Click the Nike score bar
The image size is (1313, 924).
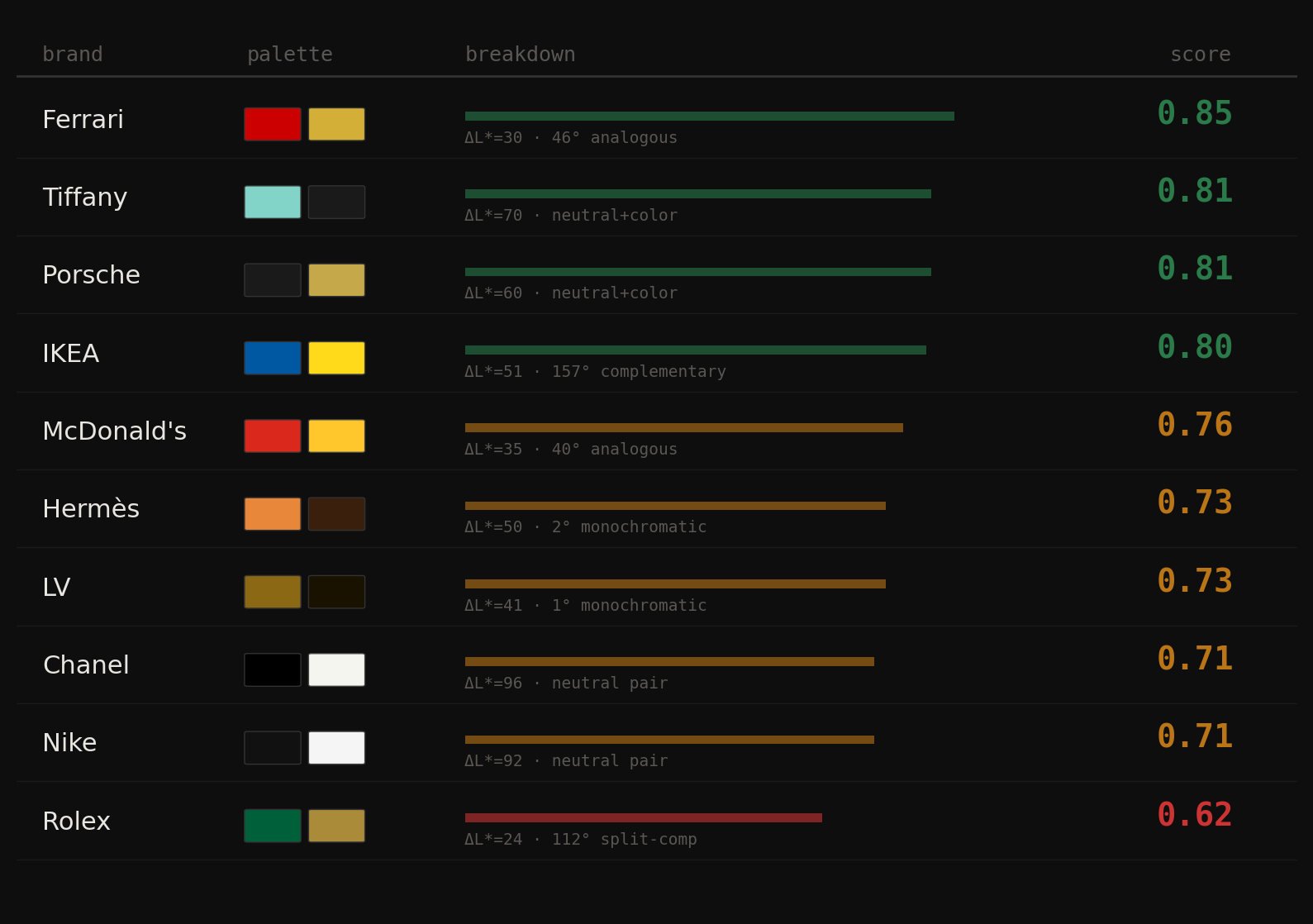[x=669, y=740]
